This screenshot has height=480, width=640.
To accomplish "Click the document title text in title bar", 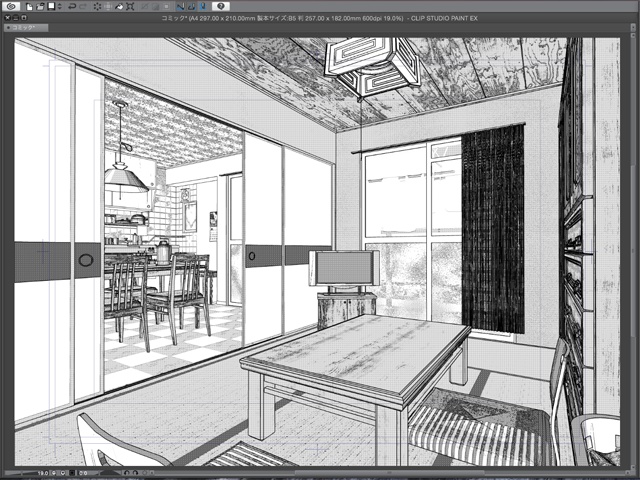I will point(319,18).
